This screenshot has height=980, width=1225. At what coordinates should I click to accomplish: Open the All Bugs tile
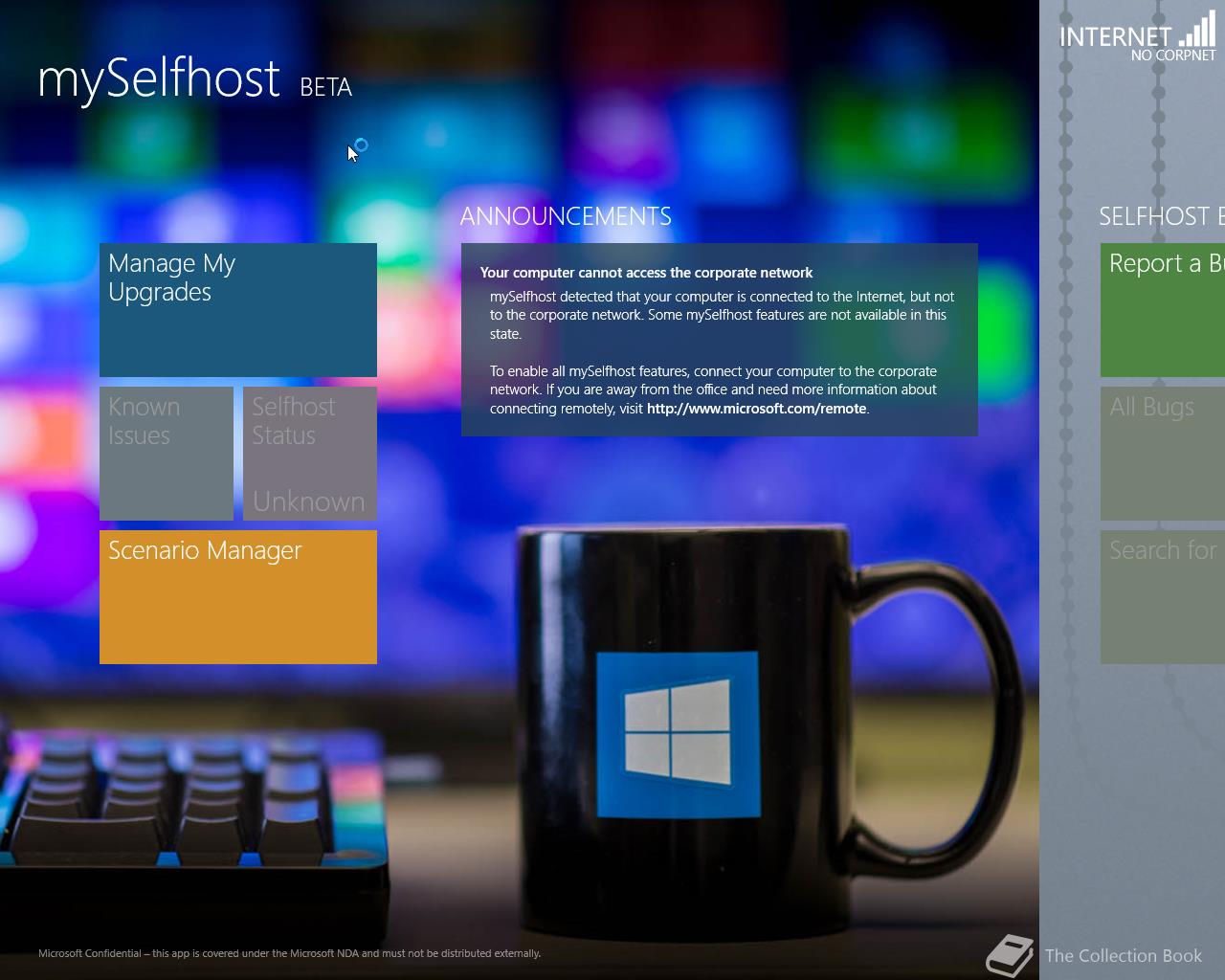pos(1163,454)
